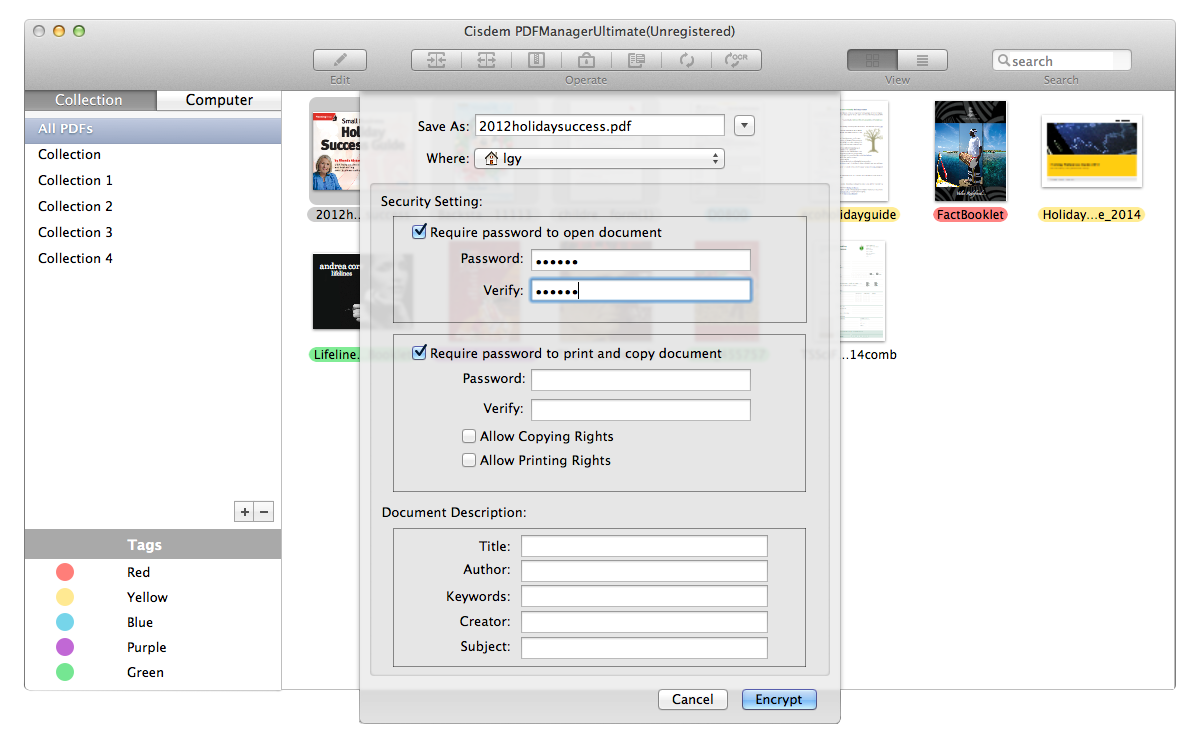
Task: Select the ...14comb PDF thumbnail
Action: coord(862,291)
